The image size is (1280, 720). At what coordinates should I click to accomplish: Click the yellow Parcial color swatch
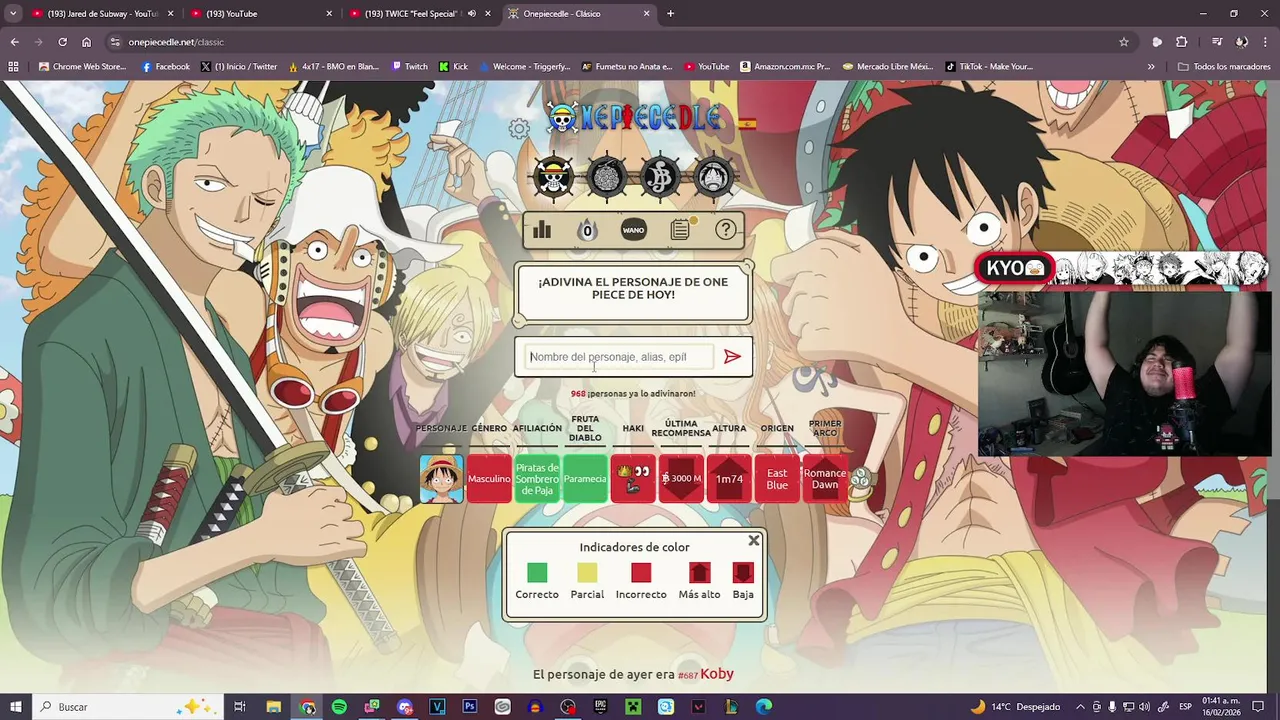(587, 573)
